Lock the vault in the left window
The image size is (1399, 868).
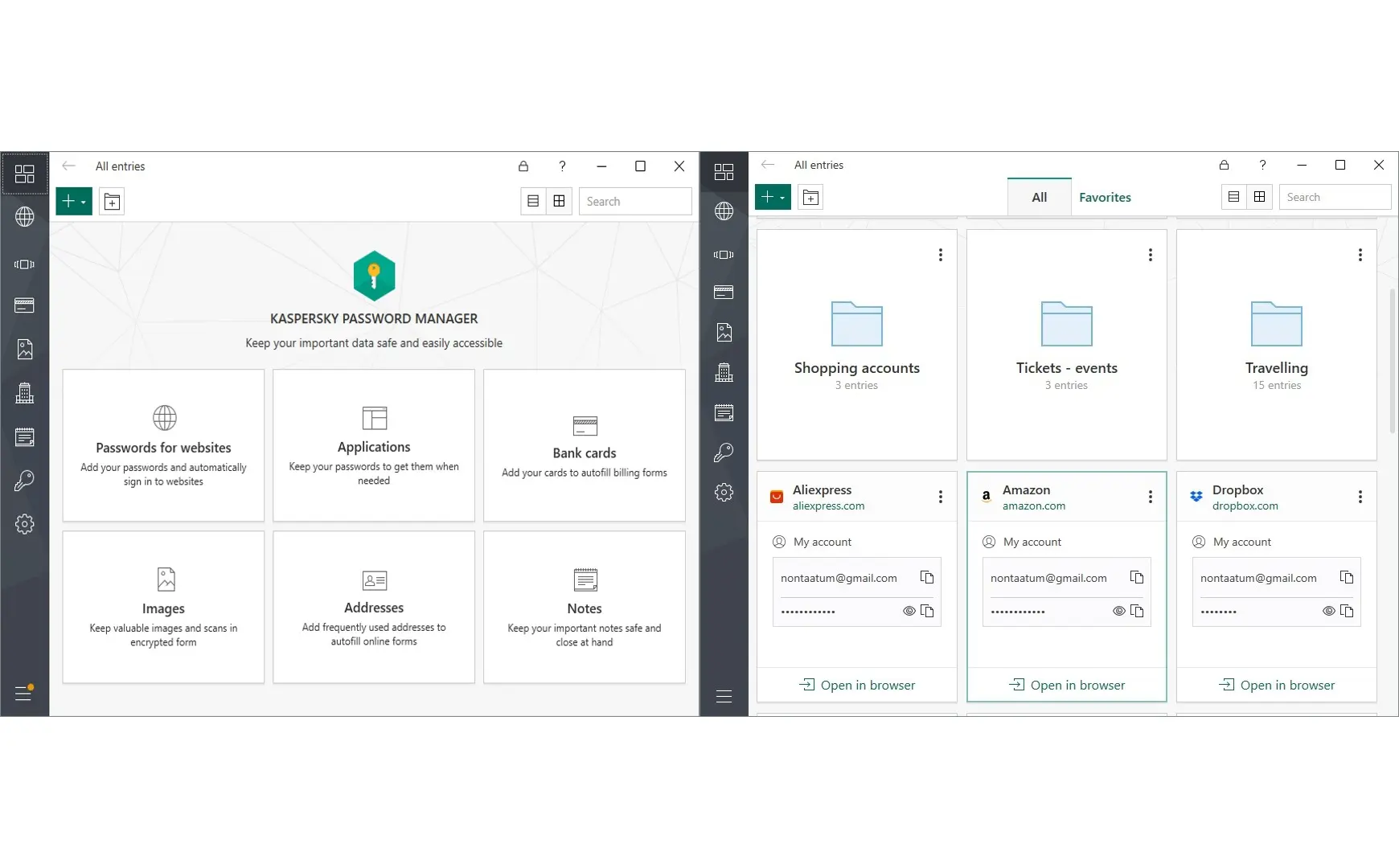click(x=523, y=166)
